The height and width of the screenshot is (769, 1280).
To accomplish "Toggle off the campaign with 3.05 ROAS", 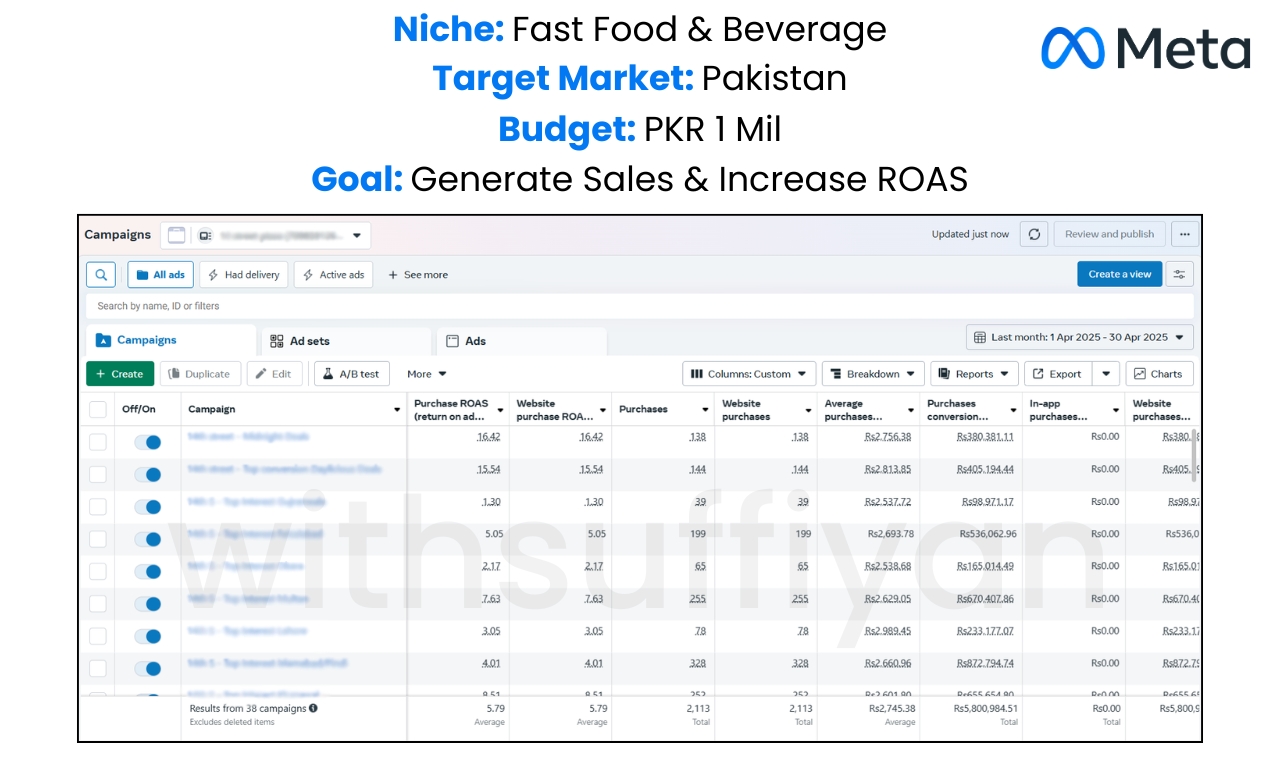I will [148, 636].
